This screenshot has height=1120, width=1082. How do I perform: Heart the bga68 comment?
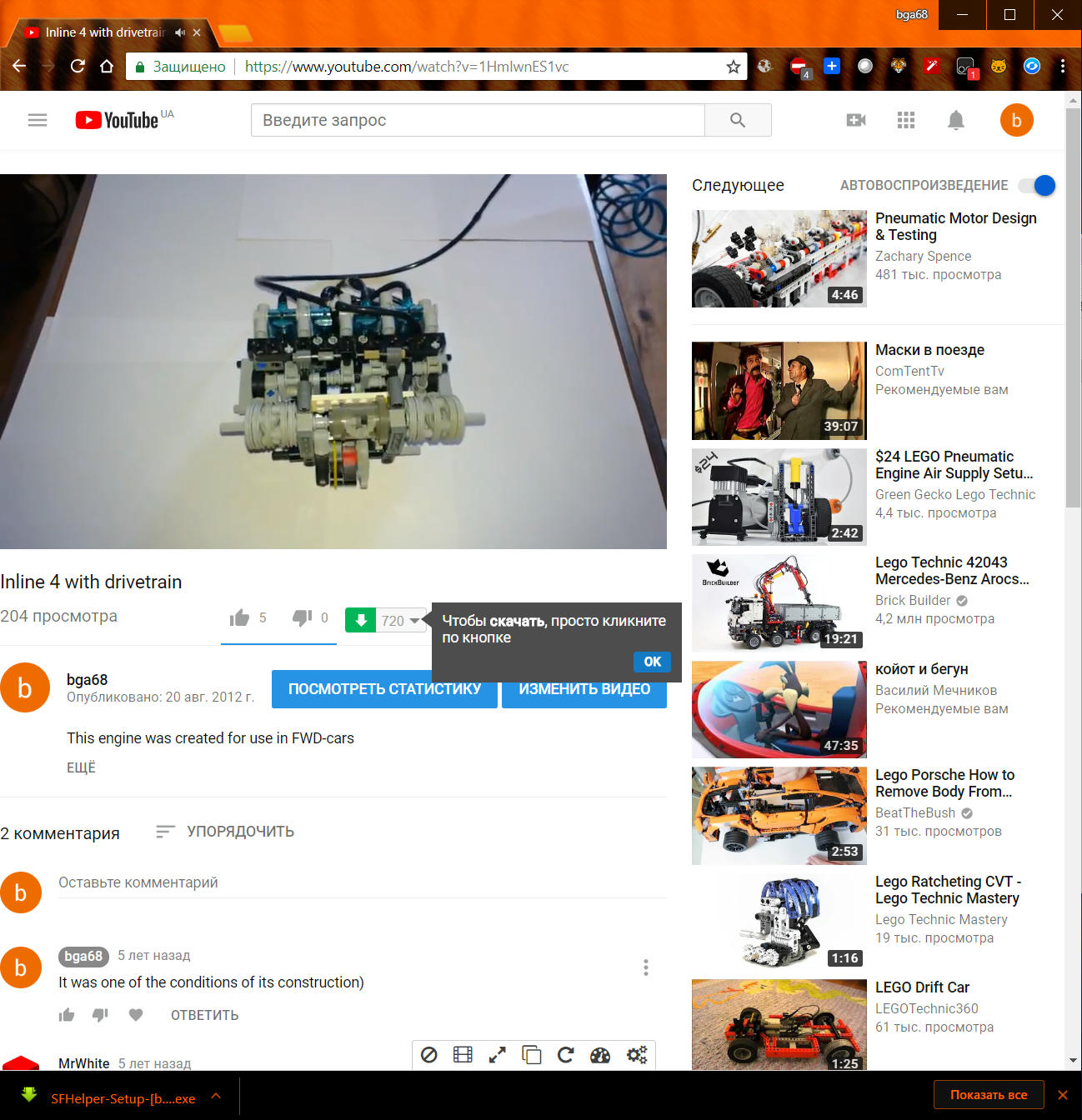[x=136, y=1014]
